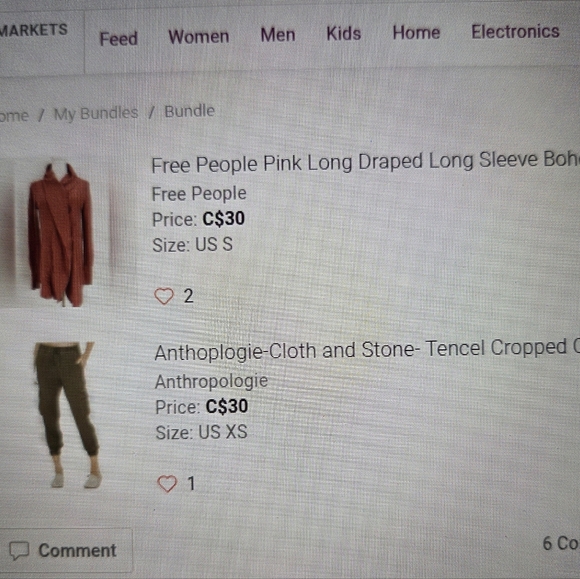This screenshot has width=580, height=579.
Task: Open the Women category menu
Action: point(199,36)
